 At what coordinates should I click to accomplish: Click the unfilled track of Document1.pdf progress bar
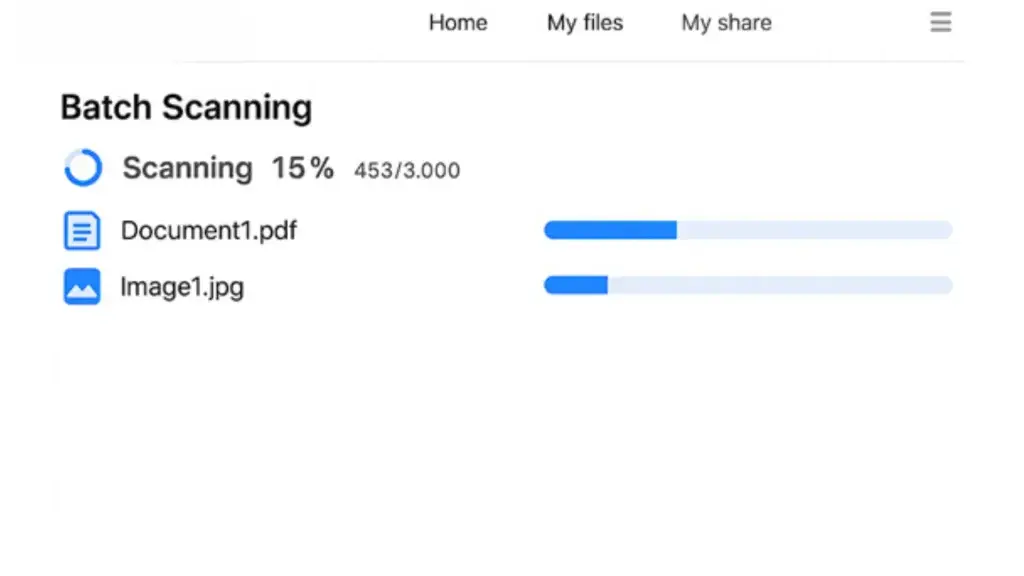click(x=814, y=231)
